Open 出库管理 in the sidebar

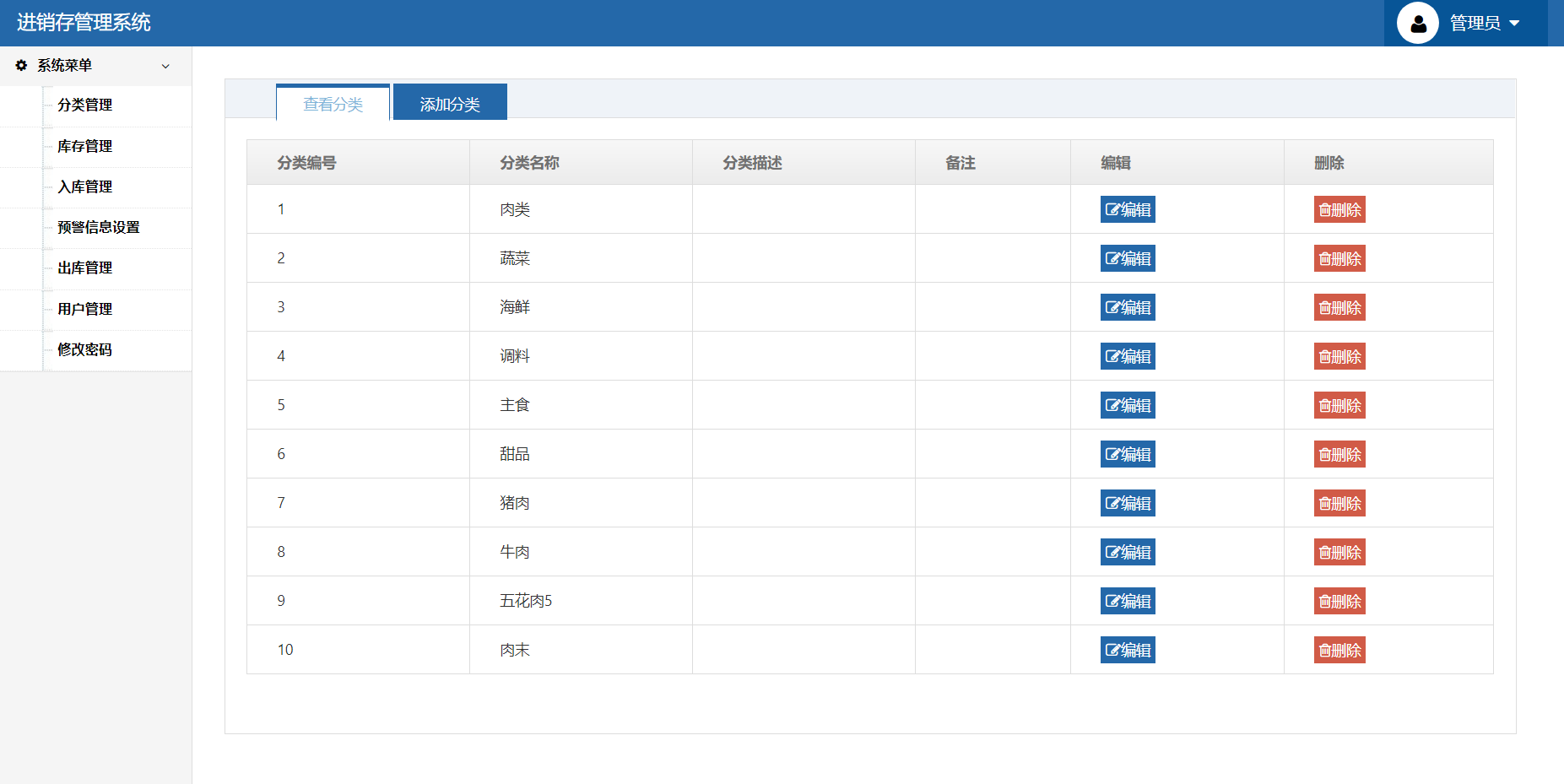pyautogui.click(x=84, y=268)
